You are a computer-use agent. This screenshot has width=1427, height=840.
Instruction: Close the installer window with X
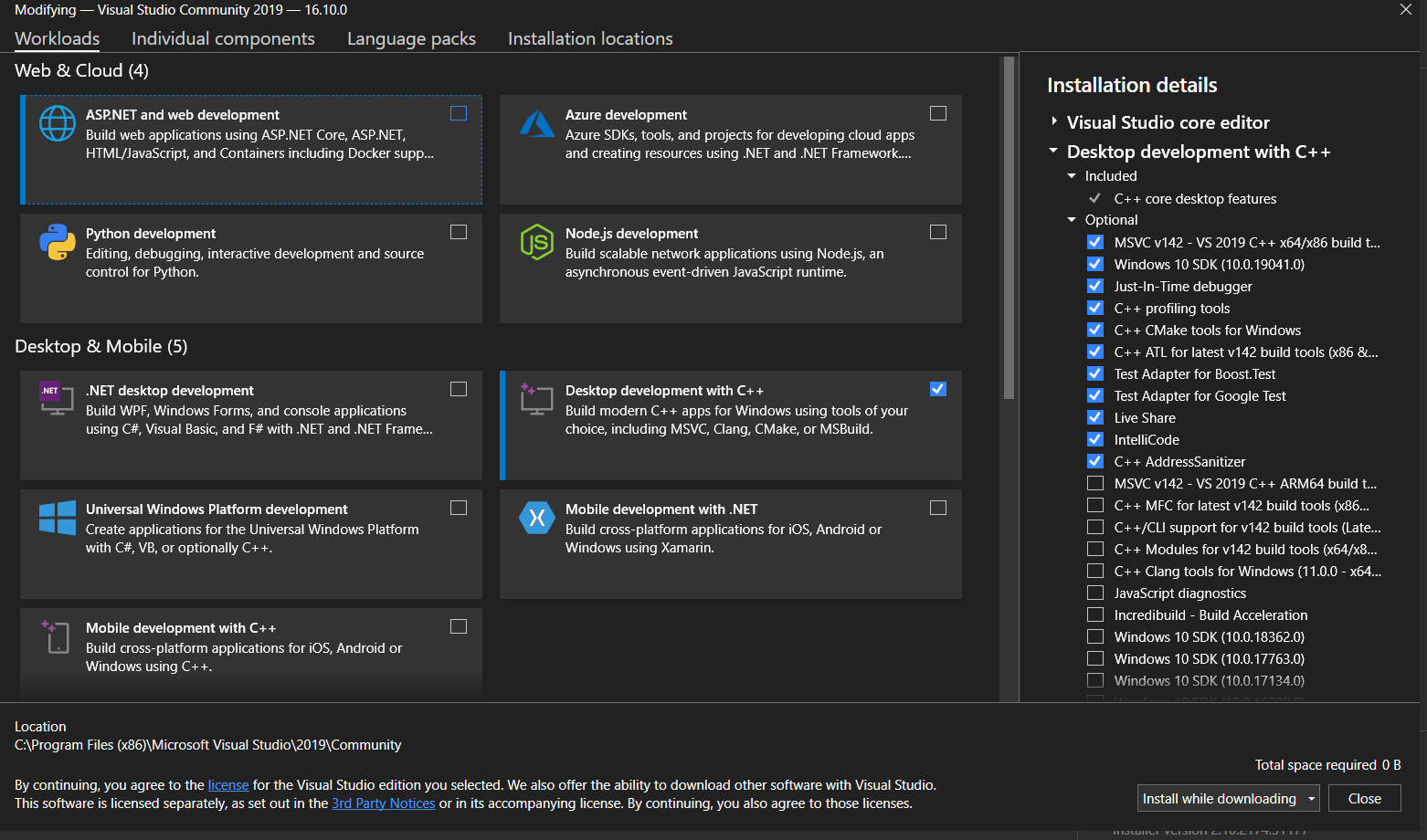1405,9
